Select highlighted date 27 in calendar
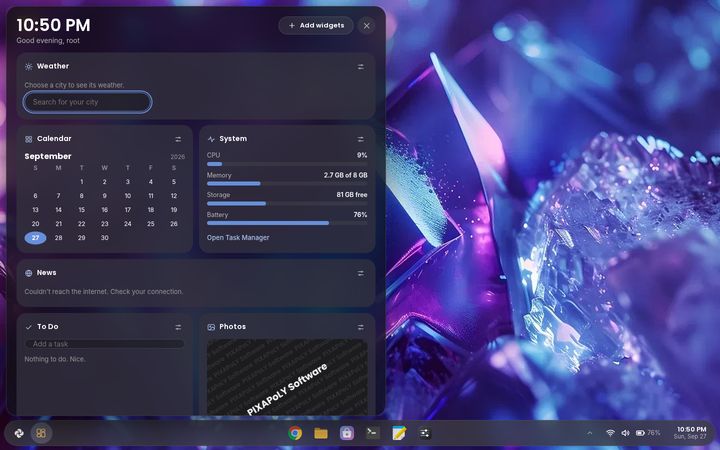This screenshot has height=450, width=720. point(35,238)
